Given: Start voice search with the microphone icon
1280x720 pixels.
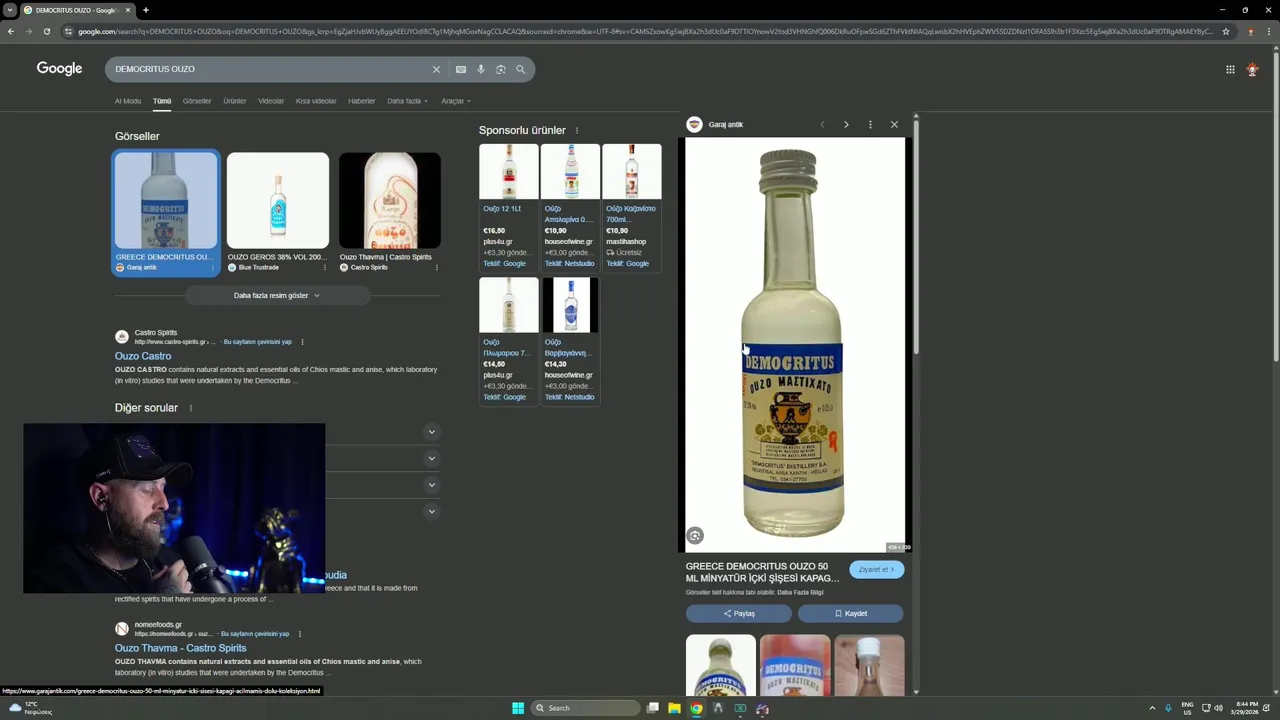Looking at the screenshot, I should coord(481,69).
